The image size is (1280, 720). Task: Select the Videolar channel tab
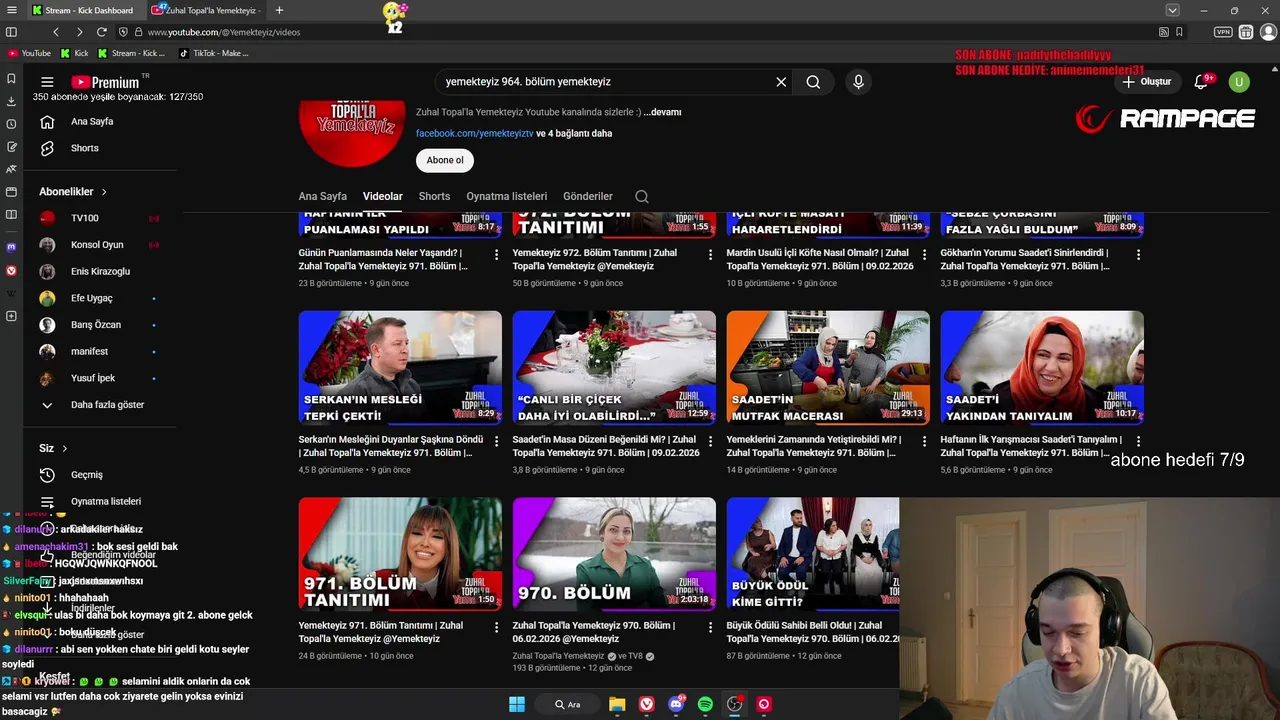(382, 196)
